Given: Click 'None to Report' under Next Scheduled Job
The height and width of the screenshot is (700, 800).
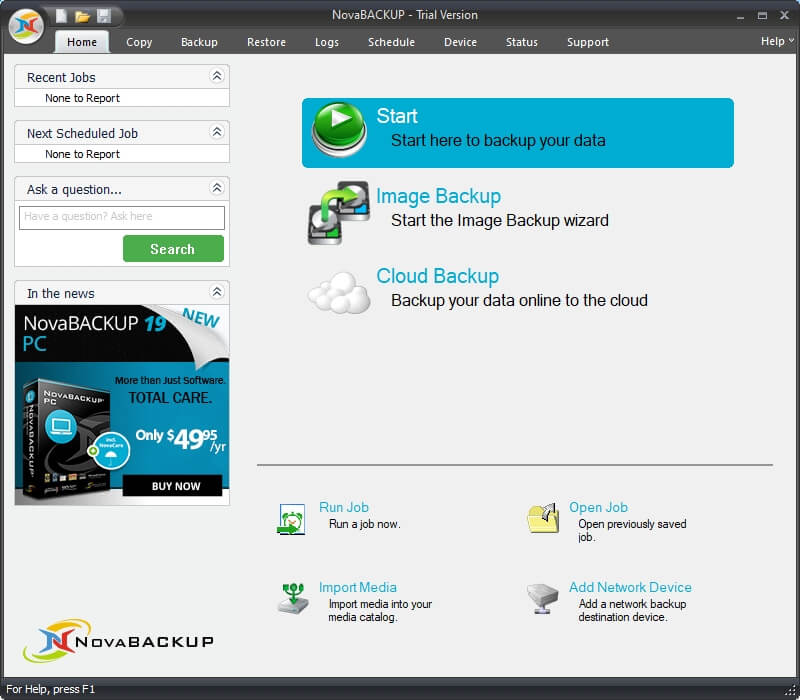Looking at the screenshot, I should point(82,154).
